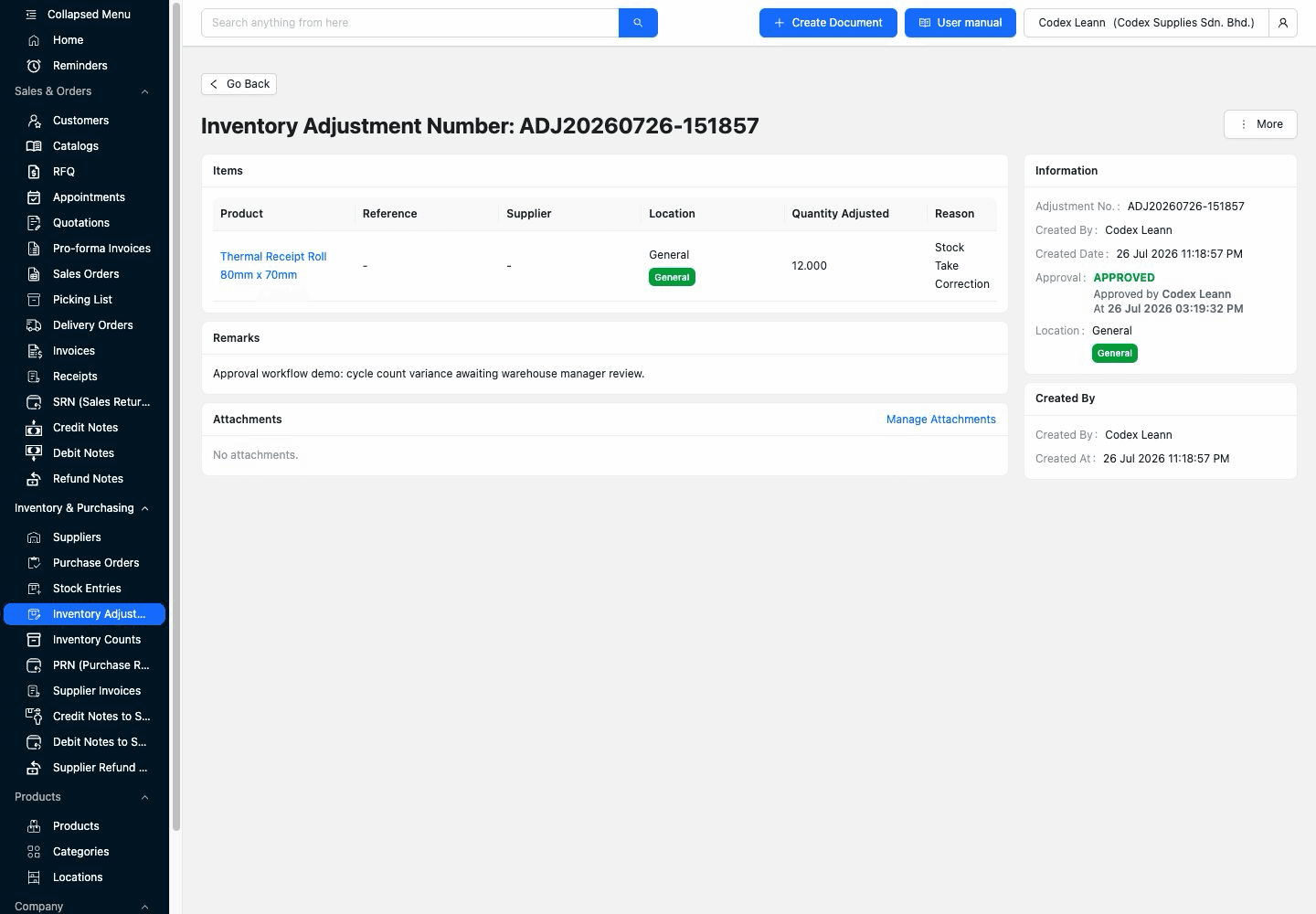The height and width of the screenshot is (914, 1316).
Task: Click the Receipts icon in sidebar
Action: (34, 377)
